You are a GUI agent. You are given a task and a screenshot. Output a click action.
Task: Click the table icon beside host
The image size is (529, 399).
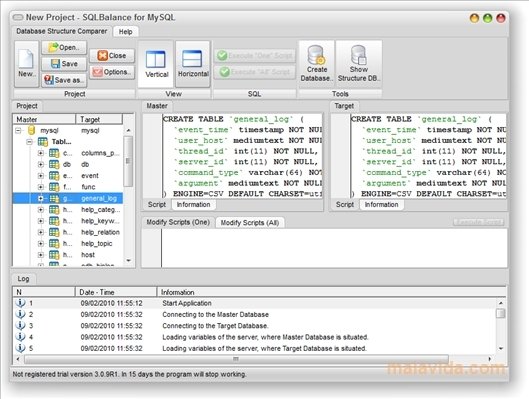pyautogui.click(x=54, y=255)
